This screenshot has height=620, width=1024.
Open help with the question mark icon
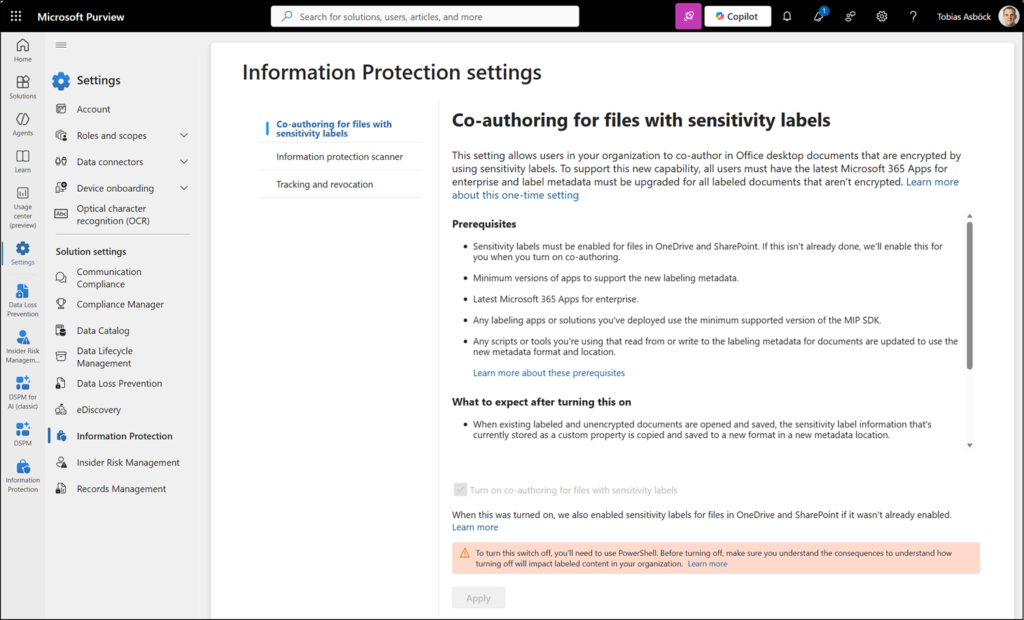coord(913,16)
